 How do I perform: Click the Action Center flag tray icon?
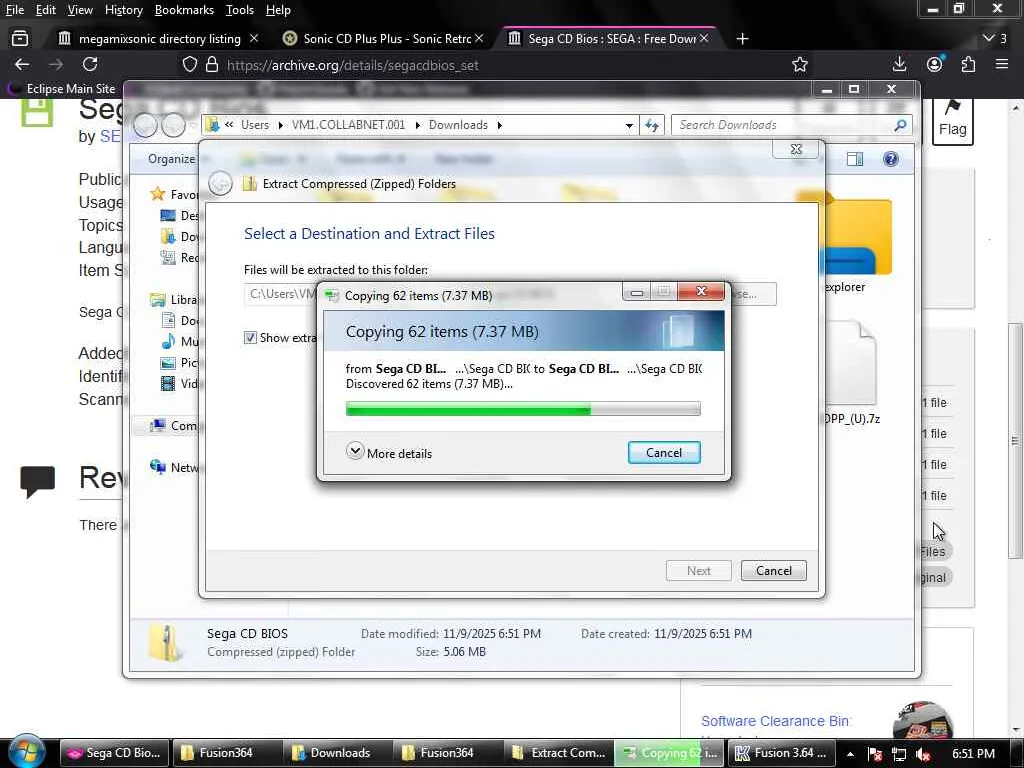(x=875, y=753)
